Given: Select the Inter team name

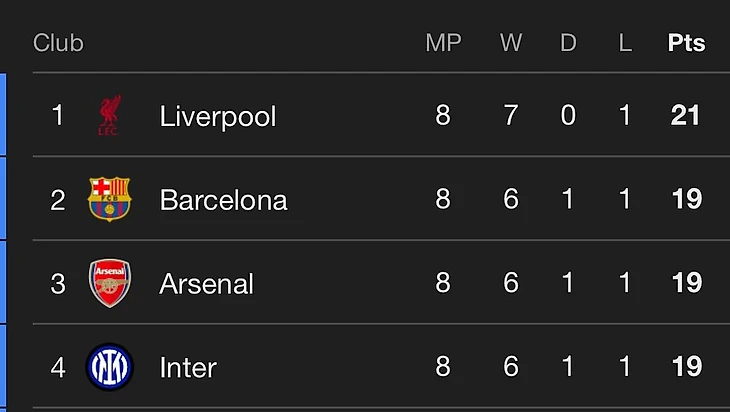Looking at the screenshot, I should pyautogui.click(x=188, y=368).
